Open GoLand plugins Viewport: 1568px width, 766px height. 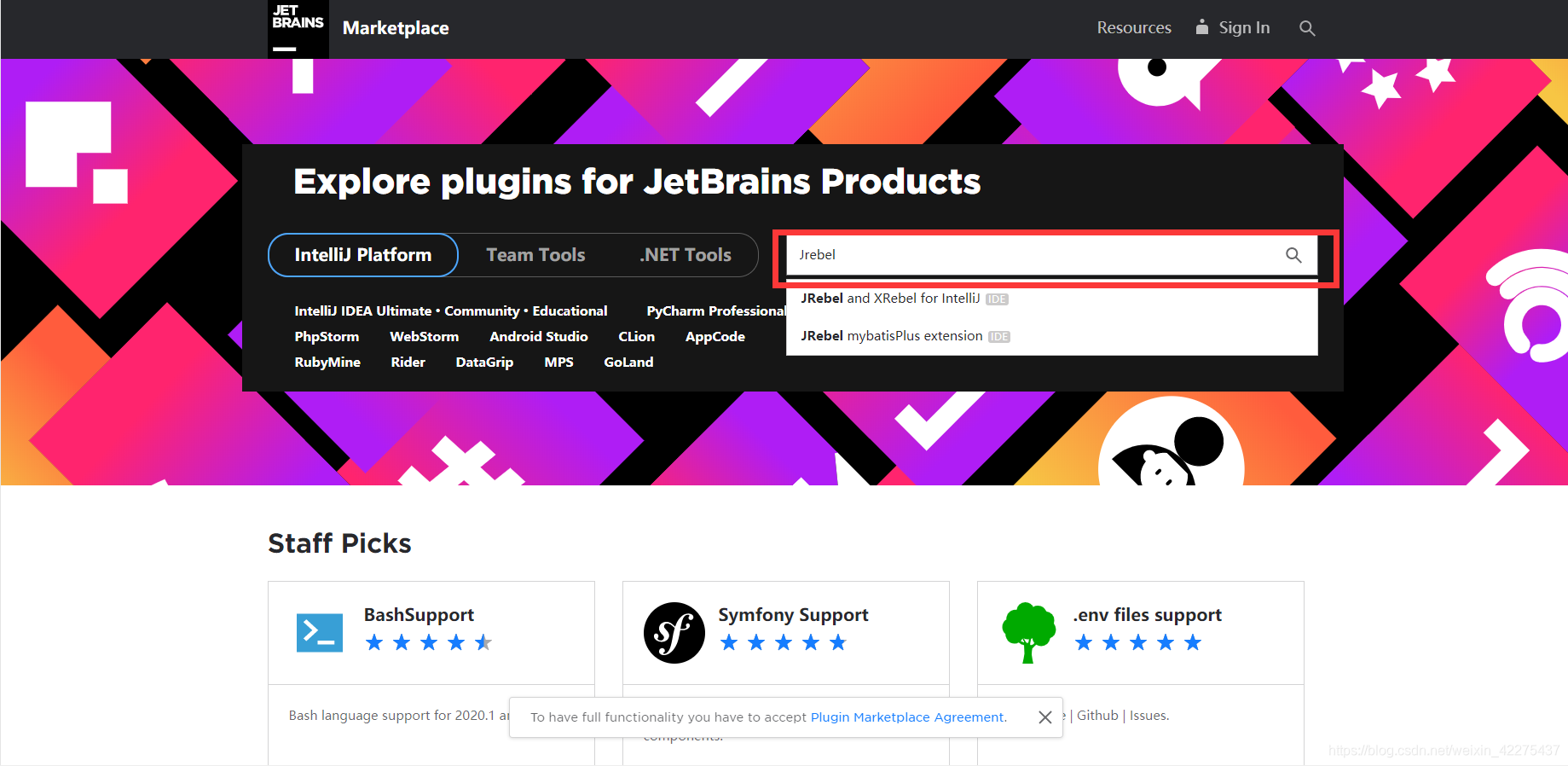628,363
